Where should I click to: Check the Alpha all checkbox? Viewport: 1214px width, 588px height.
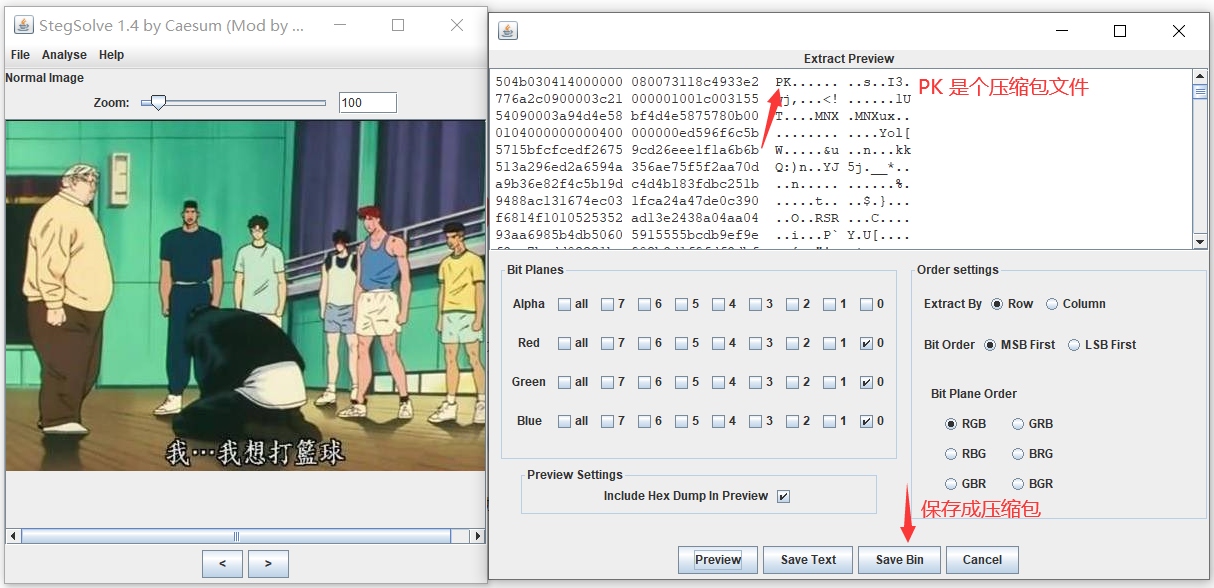coord(565,304)
